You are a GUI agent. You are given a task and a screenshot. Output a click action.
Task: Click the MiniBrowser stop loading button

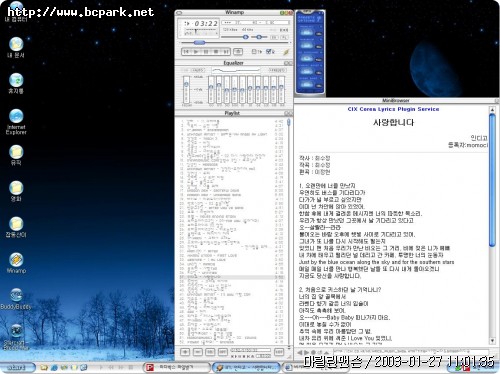[313, 352]
